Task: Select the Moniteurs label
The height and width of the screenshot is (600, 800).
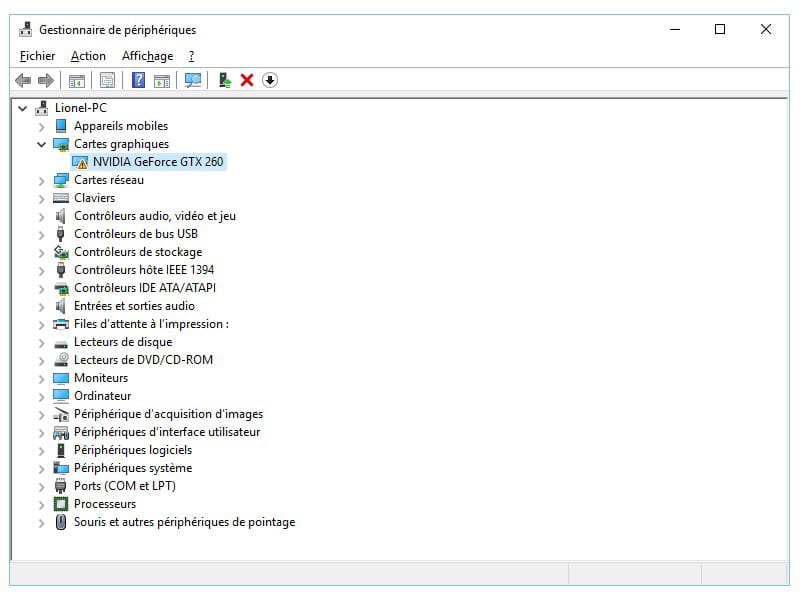Action: point(101,378)
